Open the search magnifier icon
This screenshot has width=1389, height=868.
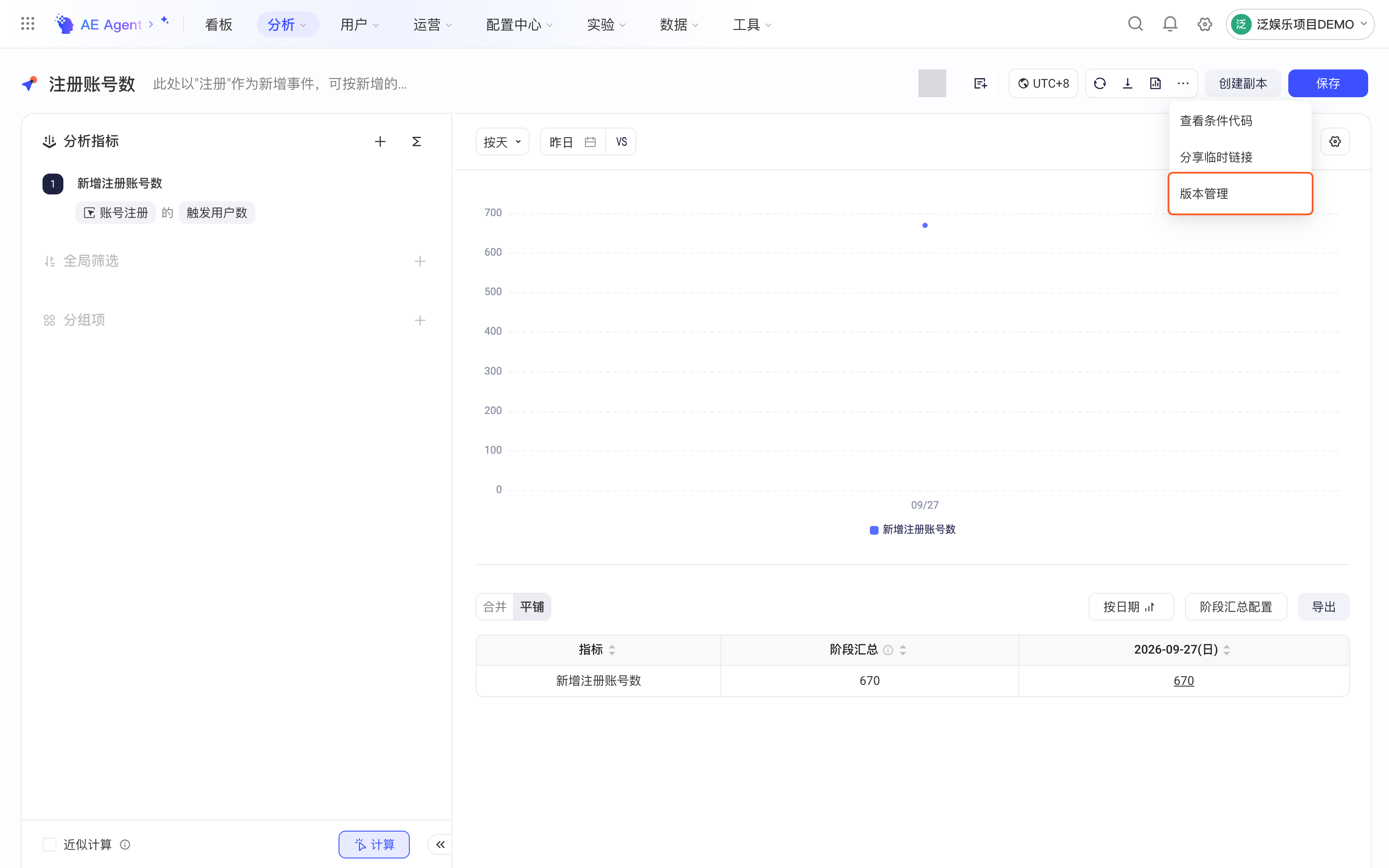[1136, 24]
